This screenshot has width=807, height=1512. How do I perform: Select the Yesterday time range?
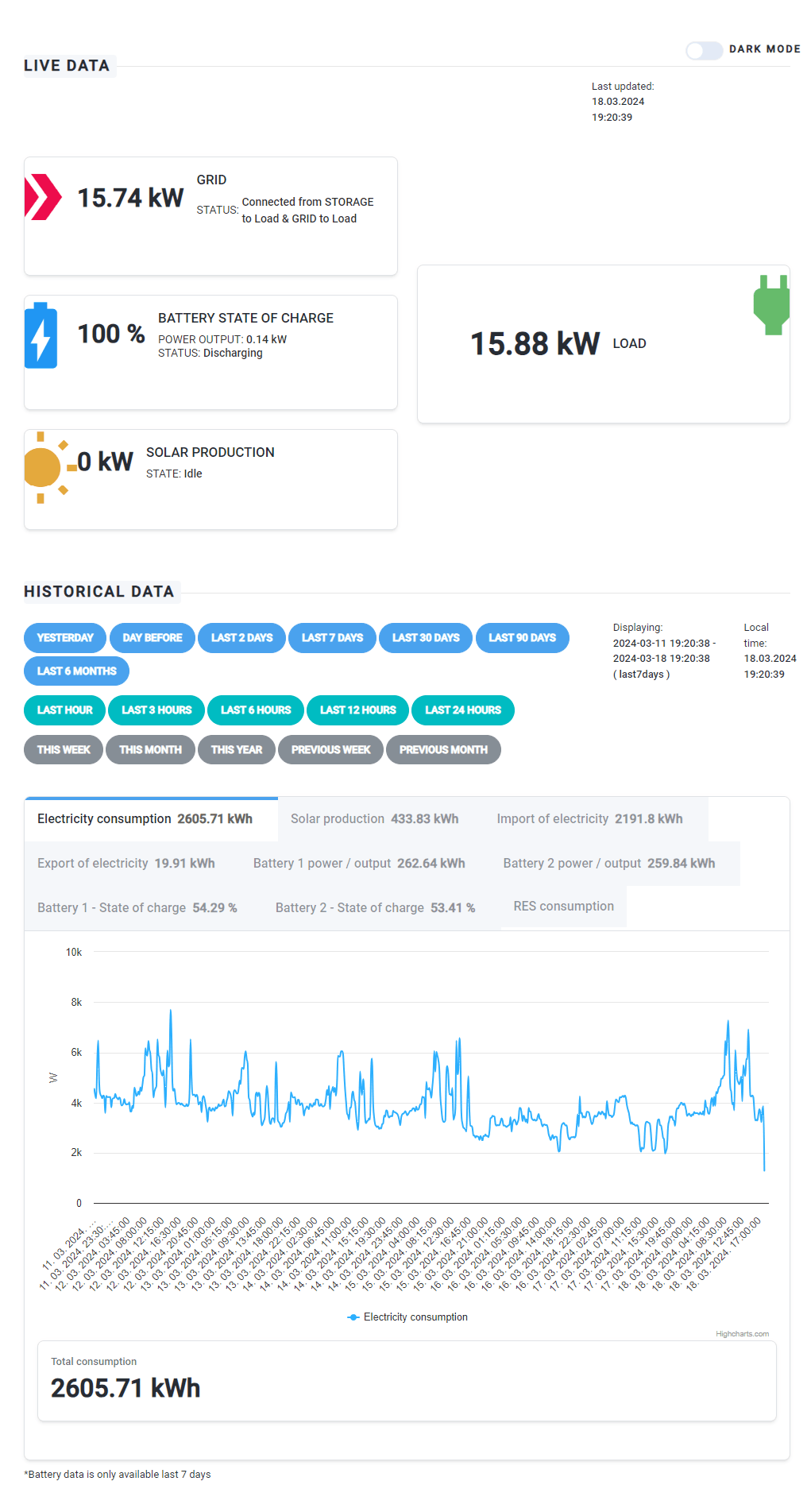65,638
